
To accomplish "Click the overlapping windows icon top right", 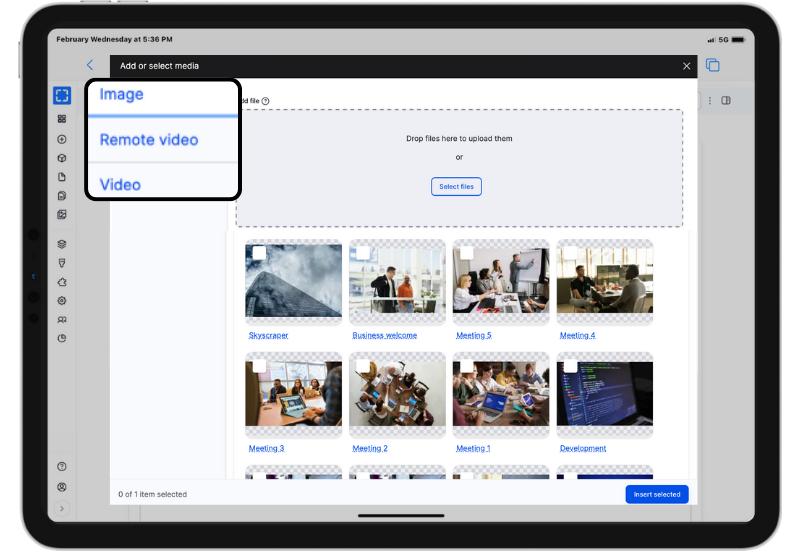I will coord(712,66).
